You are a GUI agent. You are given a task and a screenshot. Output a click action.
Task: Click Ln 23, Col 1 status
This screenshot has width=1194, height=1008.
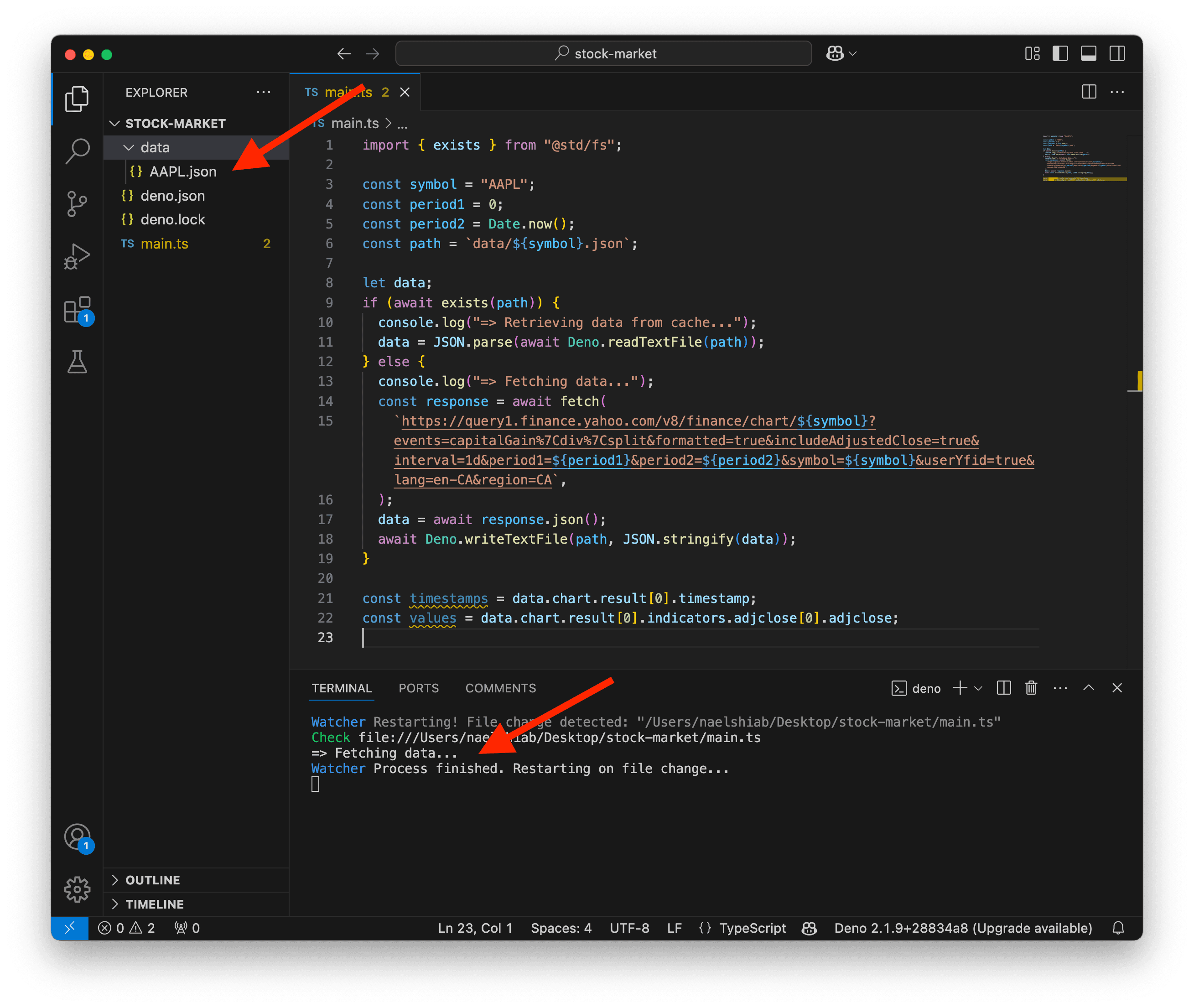click(x=475, y=928)
